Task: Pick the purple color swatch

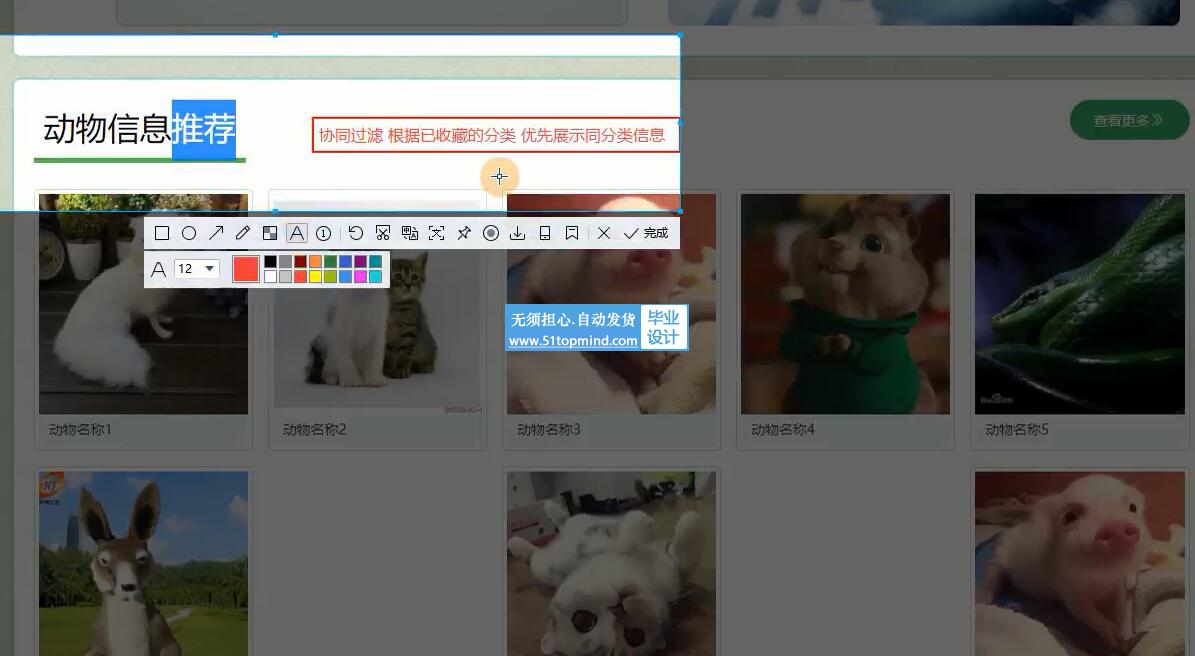Action: point(360,261)
